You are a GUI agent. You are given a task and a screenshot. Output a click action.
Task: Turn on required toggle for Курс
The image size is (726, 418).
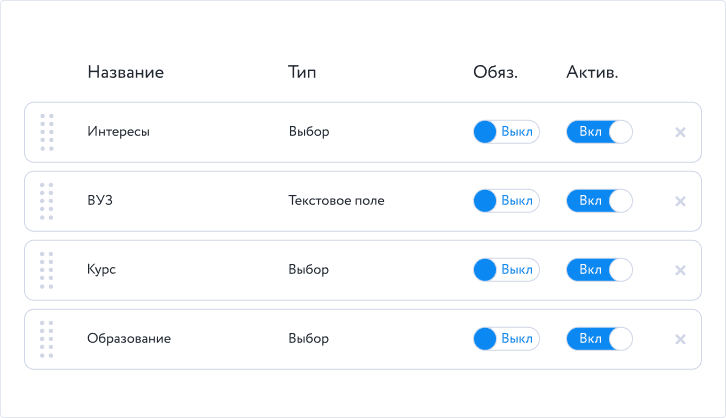[x=506, y=270]
